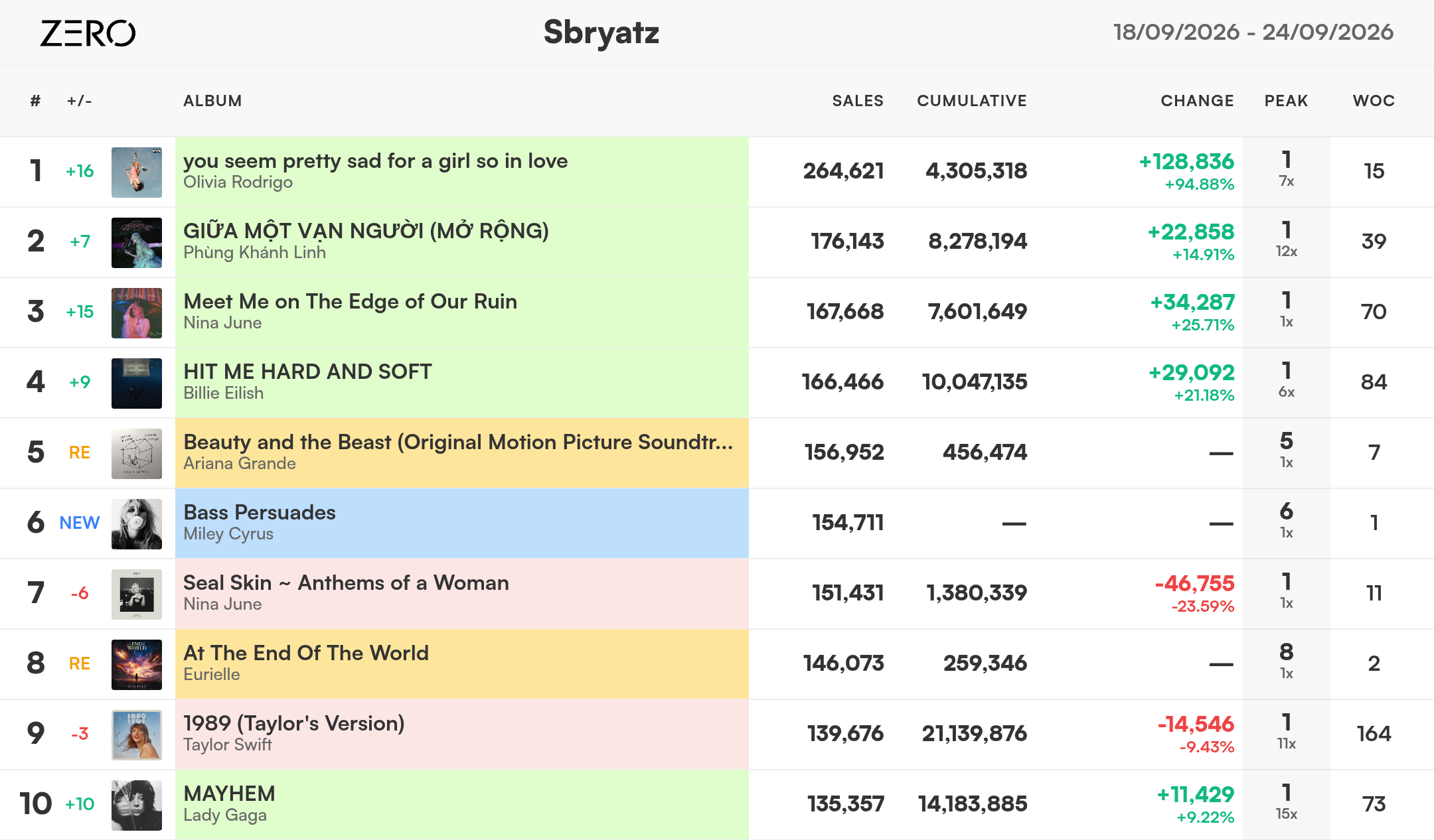This screenshot has height=840, width=1434.
Task: Click the ZERO logo
Action: click(88, 33)
